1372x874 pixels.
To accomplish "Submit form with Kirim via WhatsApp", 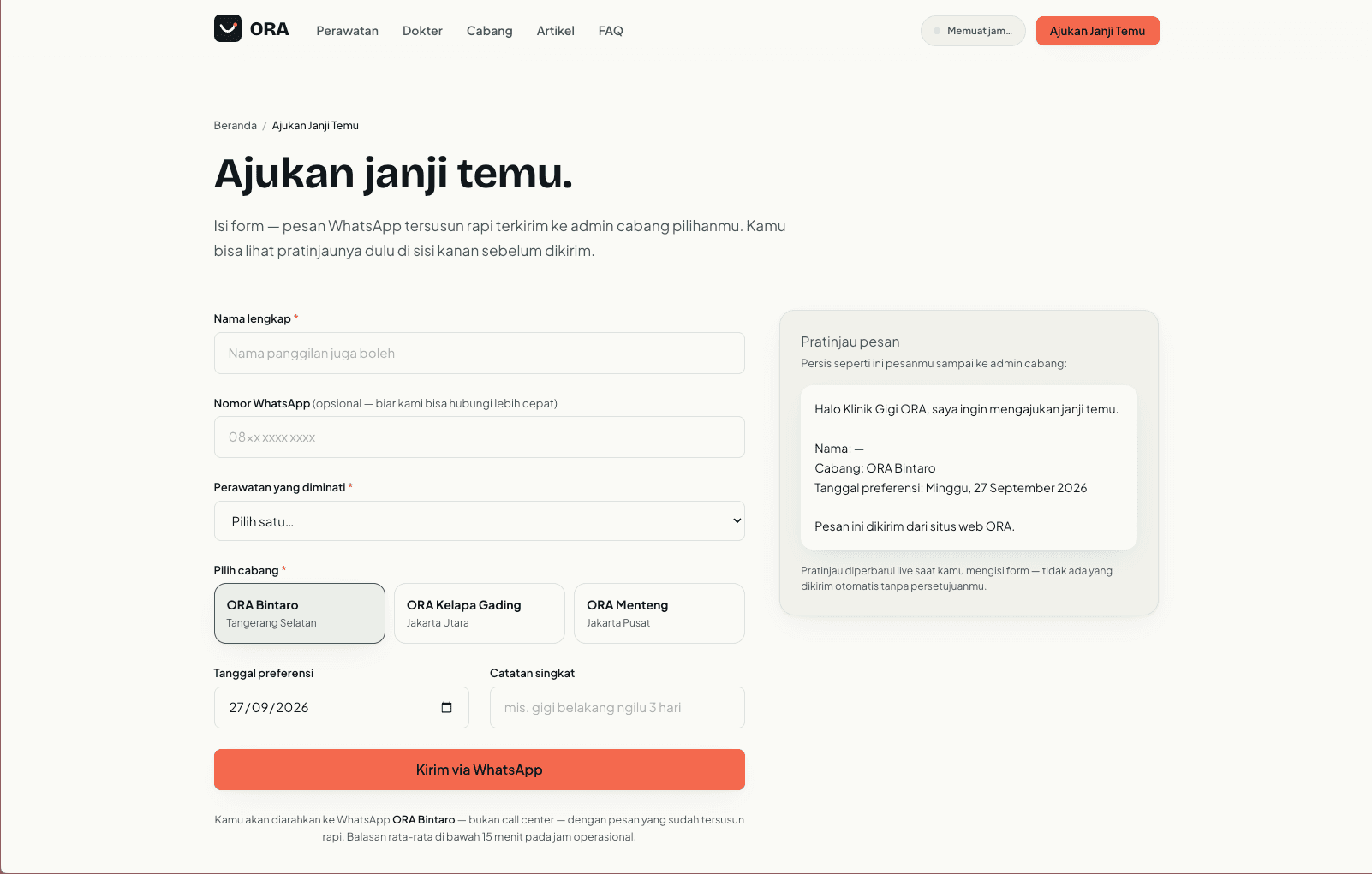I will click(x=479, y=770).
